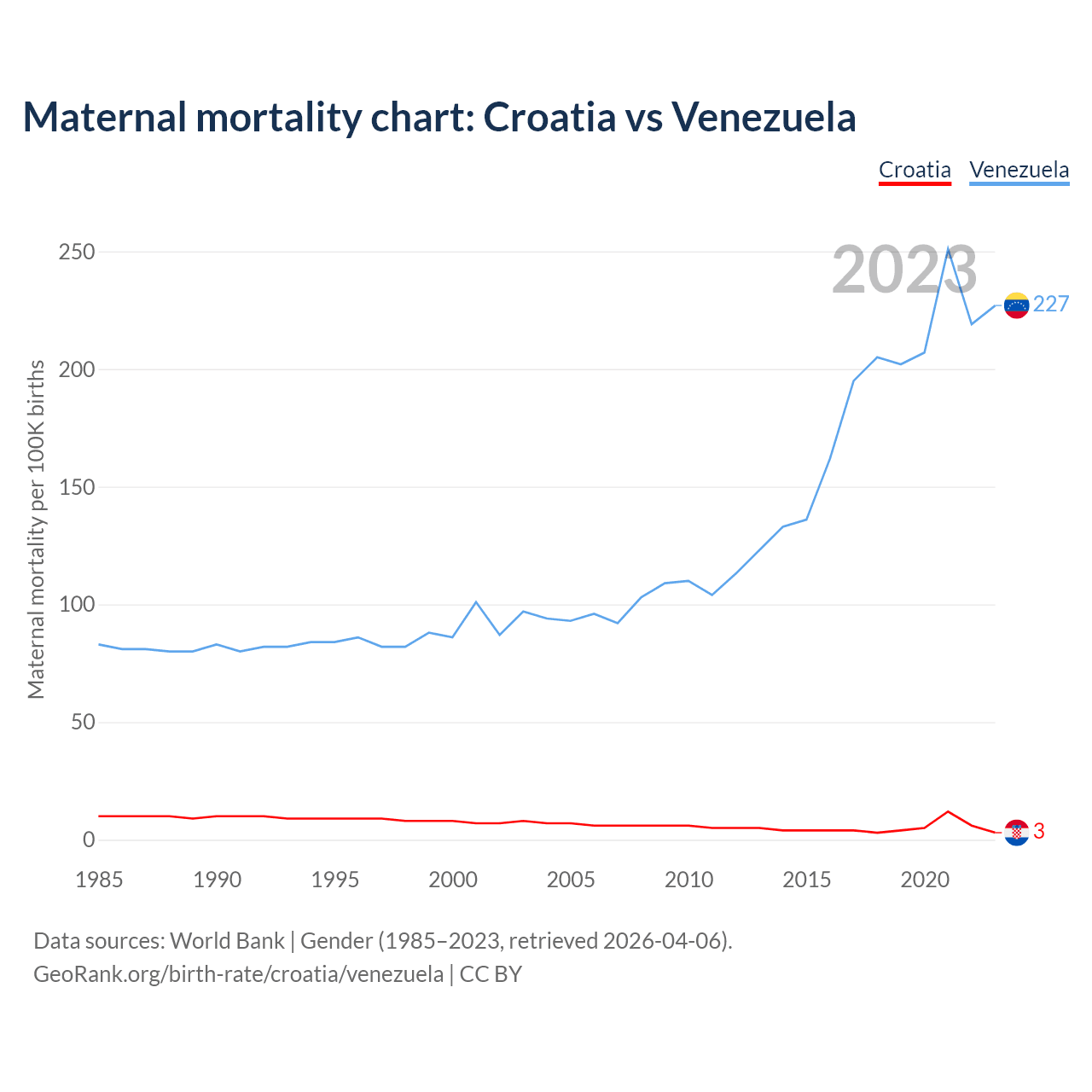
Task: Click the 100 y-axis tick label
Action: [77, 605]
